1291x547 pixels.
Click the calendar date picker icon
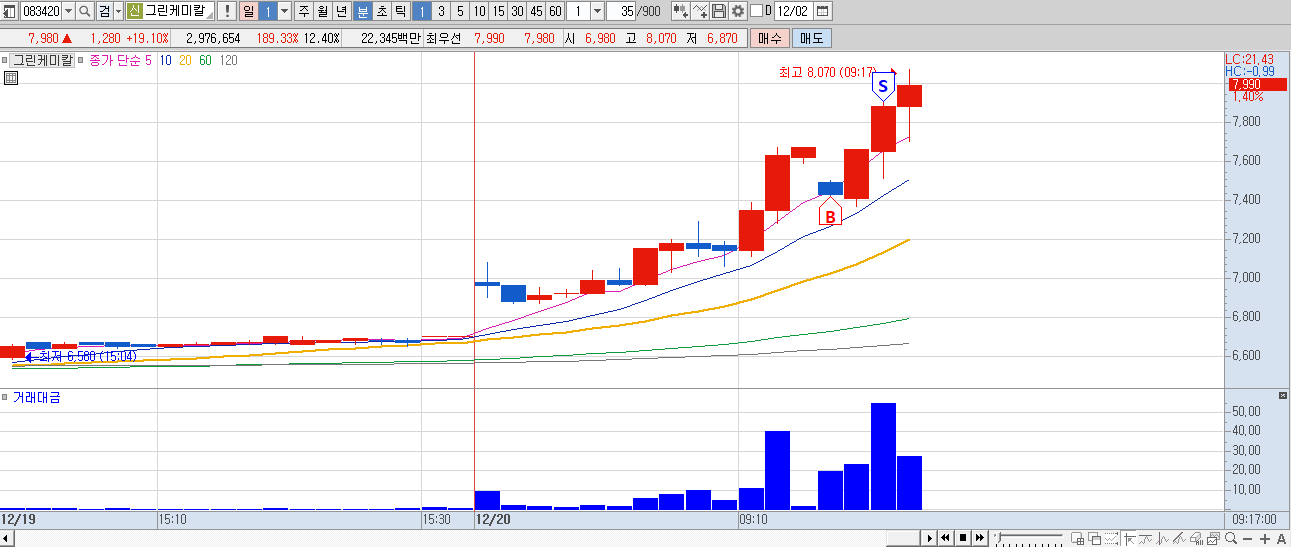click(822, 11)
